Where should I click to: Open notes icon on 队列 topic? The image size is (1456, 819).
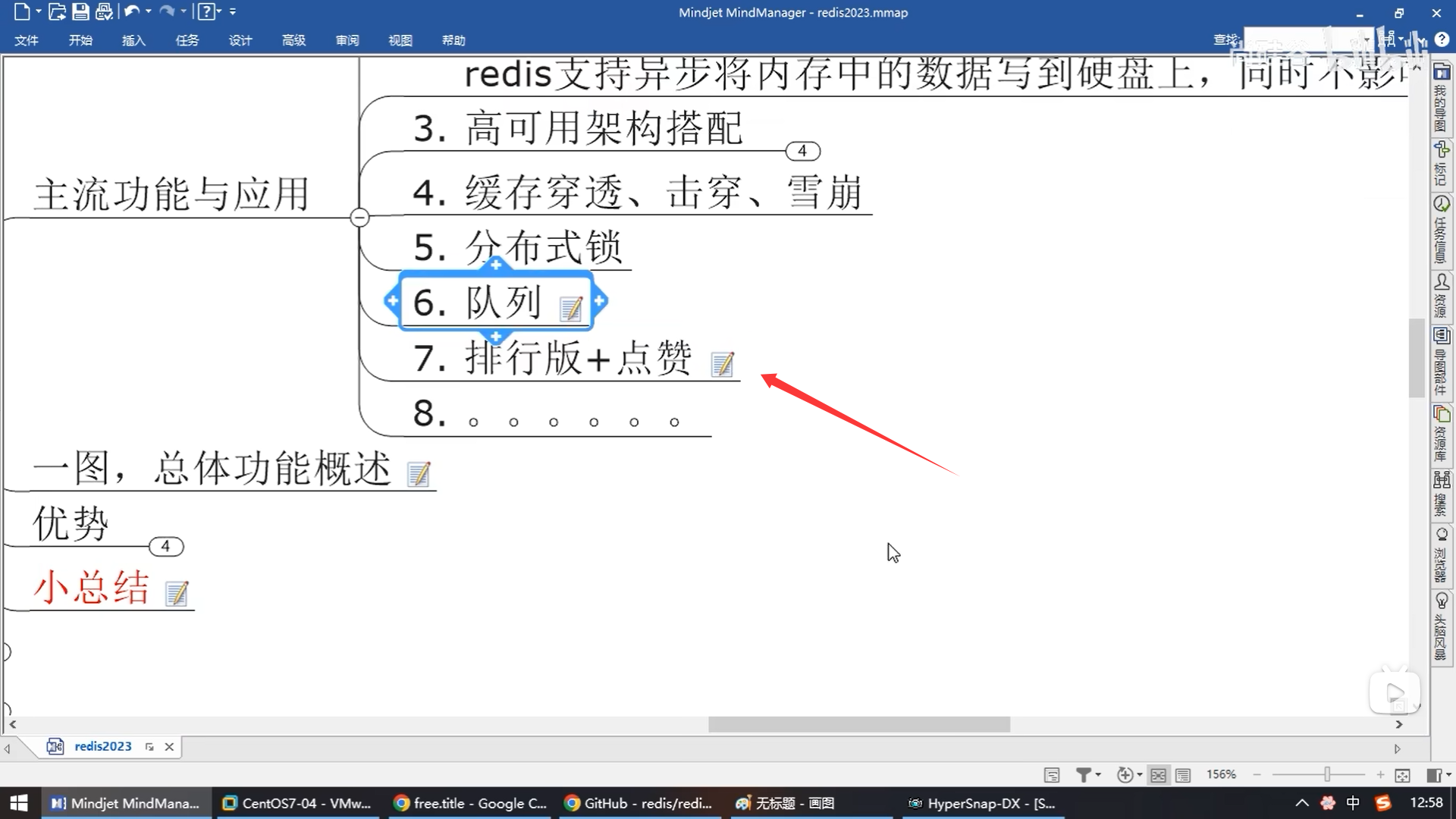[570, 308]
